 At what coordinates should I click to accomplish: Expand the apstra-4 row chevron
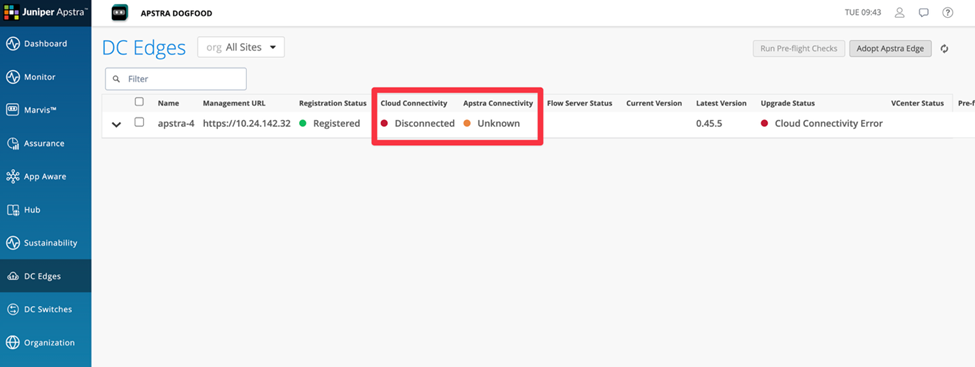click(116, 124)
